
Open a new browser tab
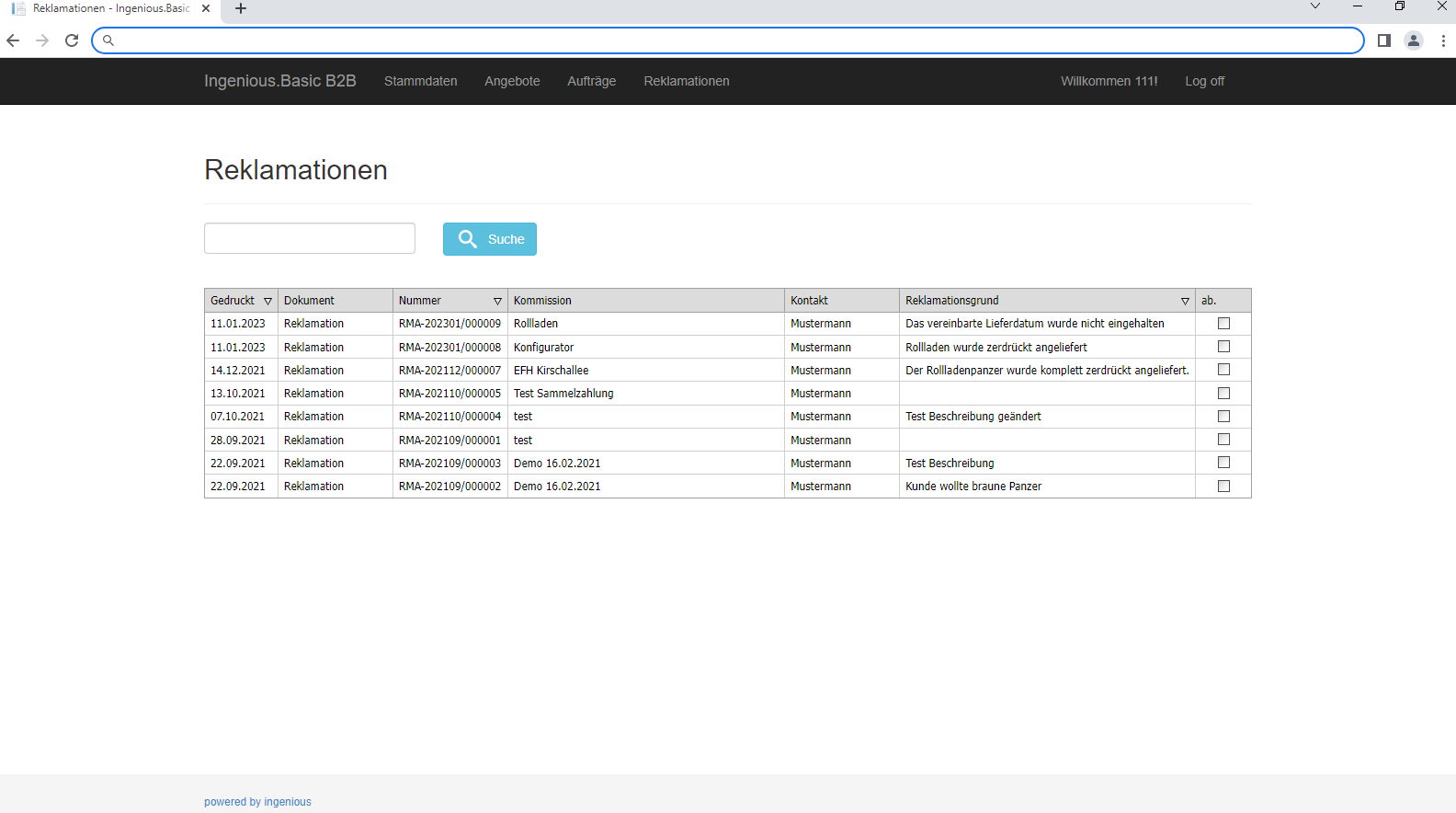coord(241,8)
